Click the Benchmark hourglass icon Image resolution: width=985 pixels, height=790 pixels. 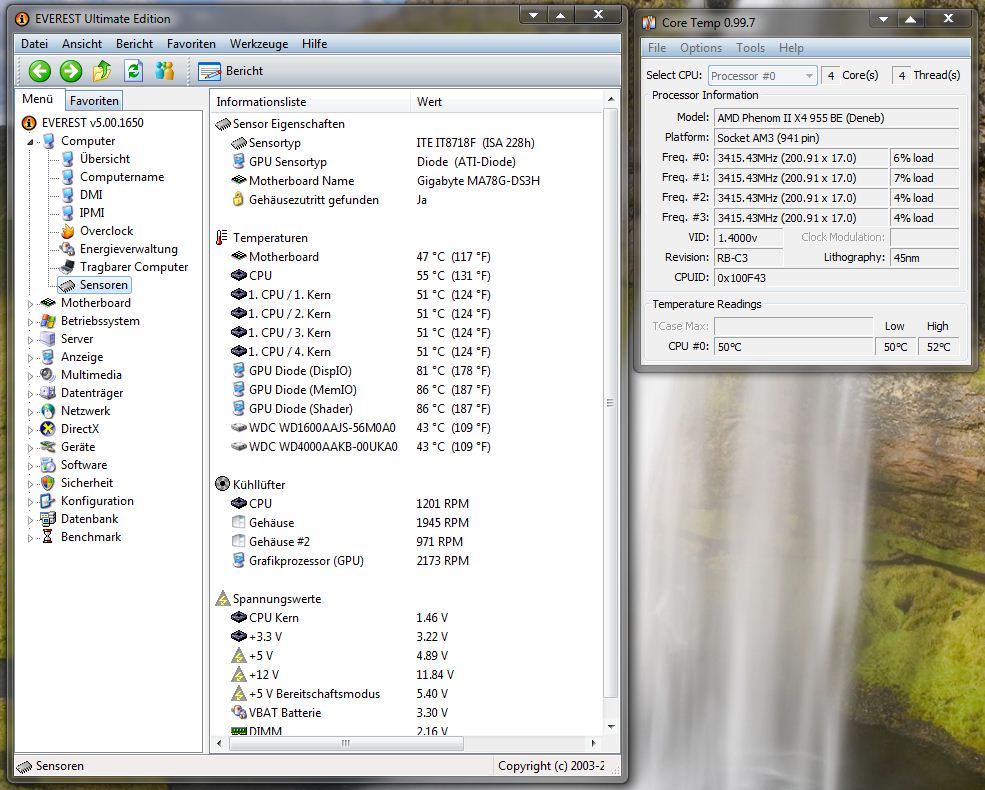tap(48, 537)
